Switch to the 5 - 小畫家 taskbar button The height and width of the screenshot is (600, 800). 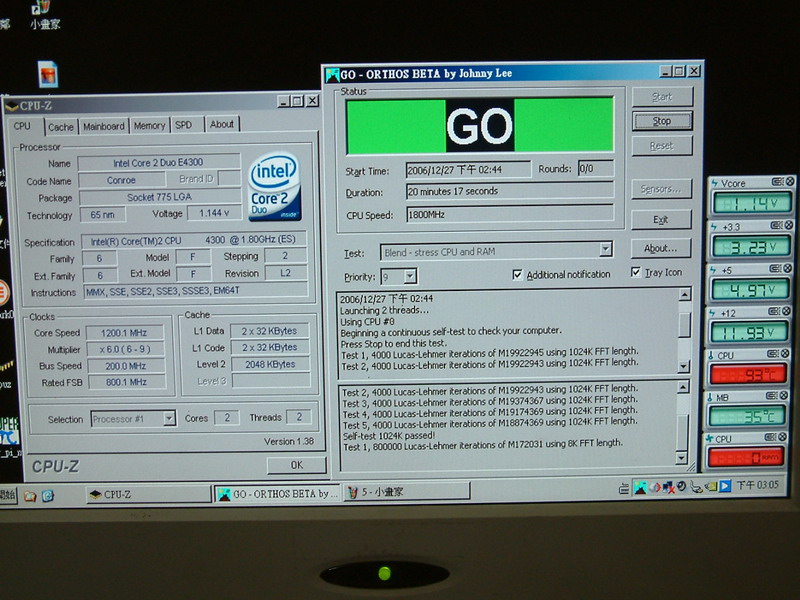coord(407,492)
